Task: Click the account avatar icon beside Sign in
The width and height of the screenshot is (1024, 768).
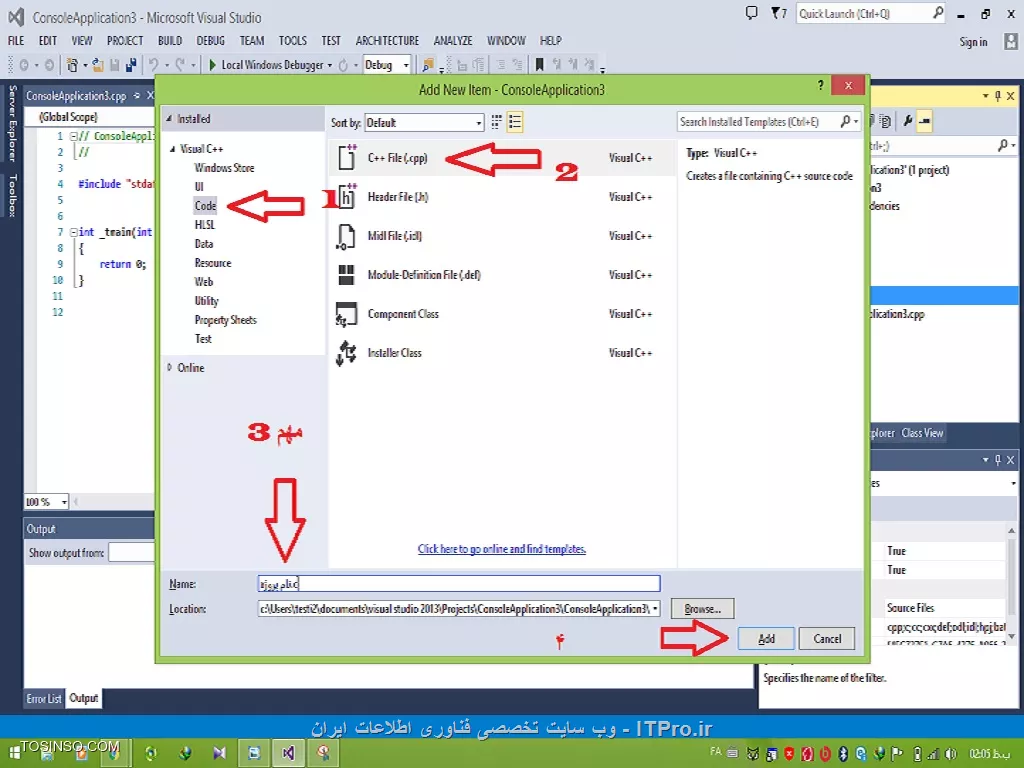Action: [1011, 42]
